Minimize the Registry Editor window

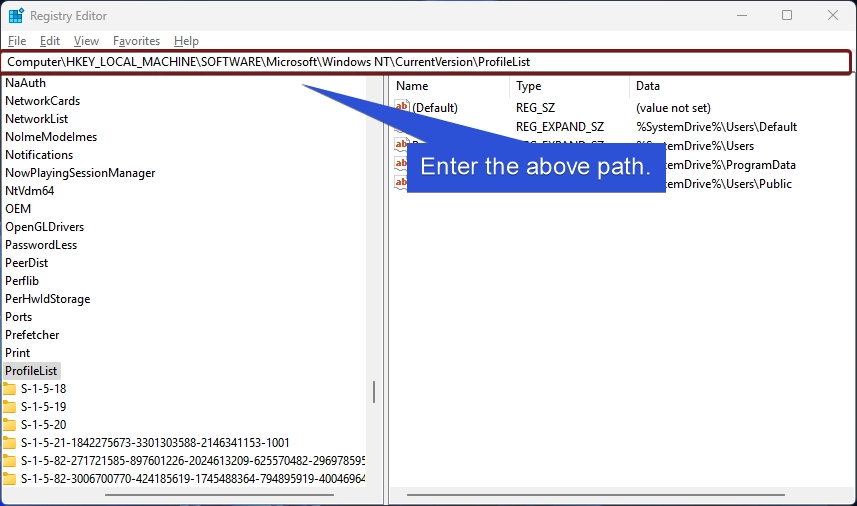click(x=742, y=16)
